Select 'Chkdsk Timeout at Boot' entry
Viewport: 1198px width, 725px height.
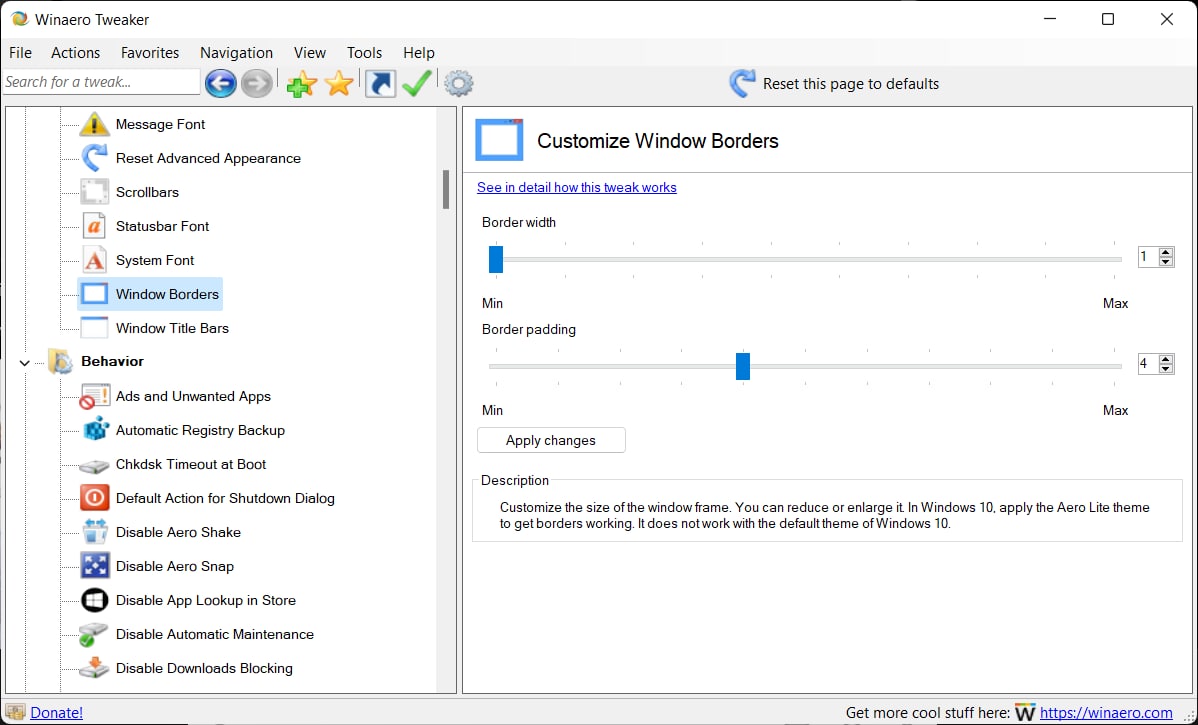click(x=191, y=464)
